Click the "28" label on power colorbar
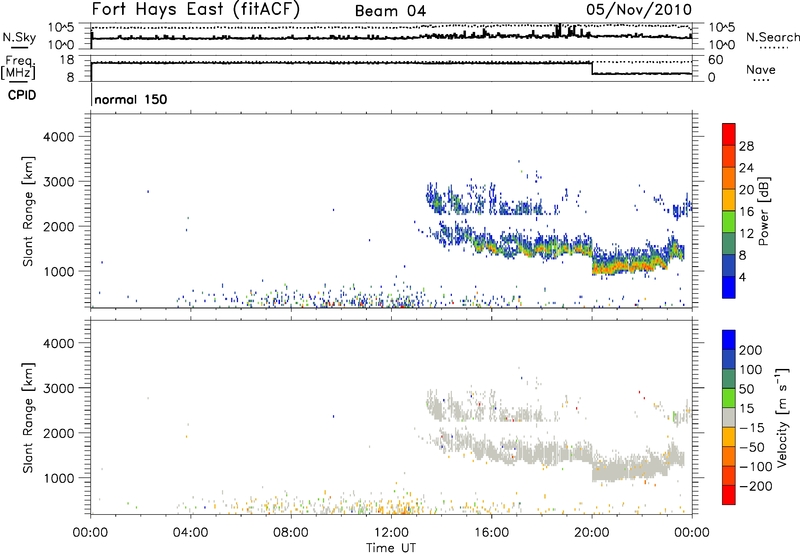Screen dimensions: 800x554 (746, 146)
